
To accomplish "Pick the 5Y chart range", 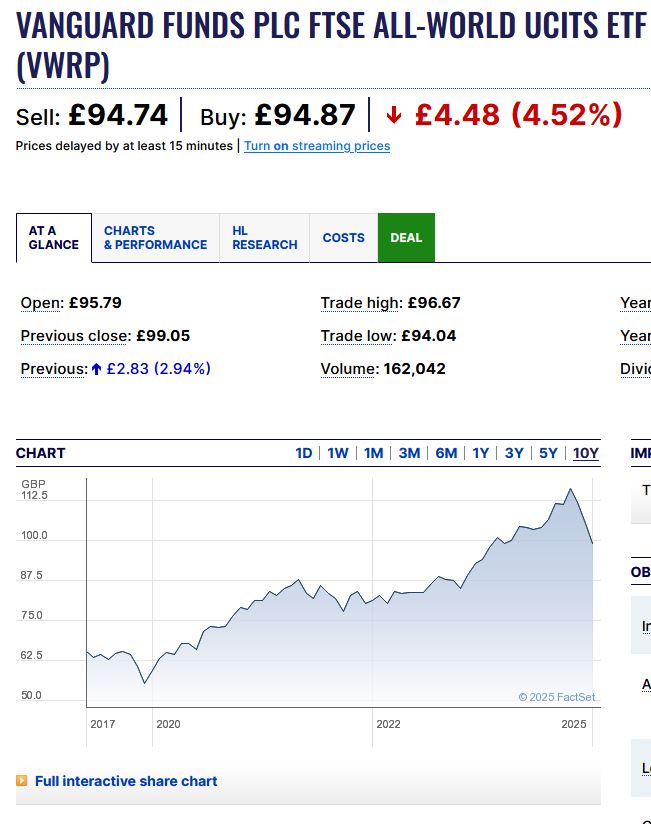I will click(x=548, y=453).
